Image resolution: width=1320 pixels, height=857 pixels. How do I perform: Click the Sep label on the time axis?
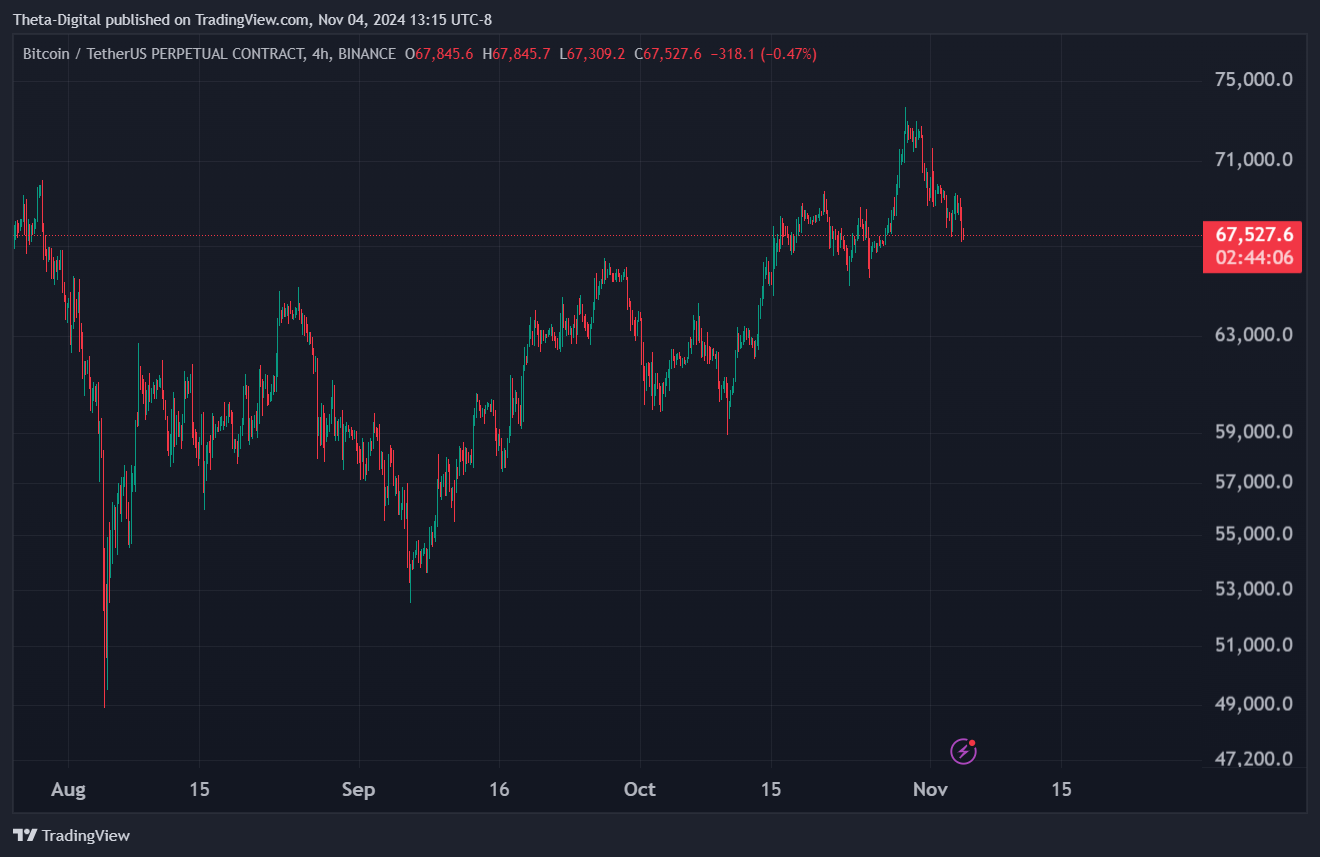point(358,790)
